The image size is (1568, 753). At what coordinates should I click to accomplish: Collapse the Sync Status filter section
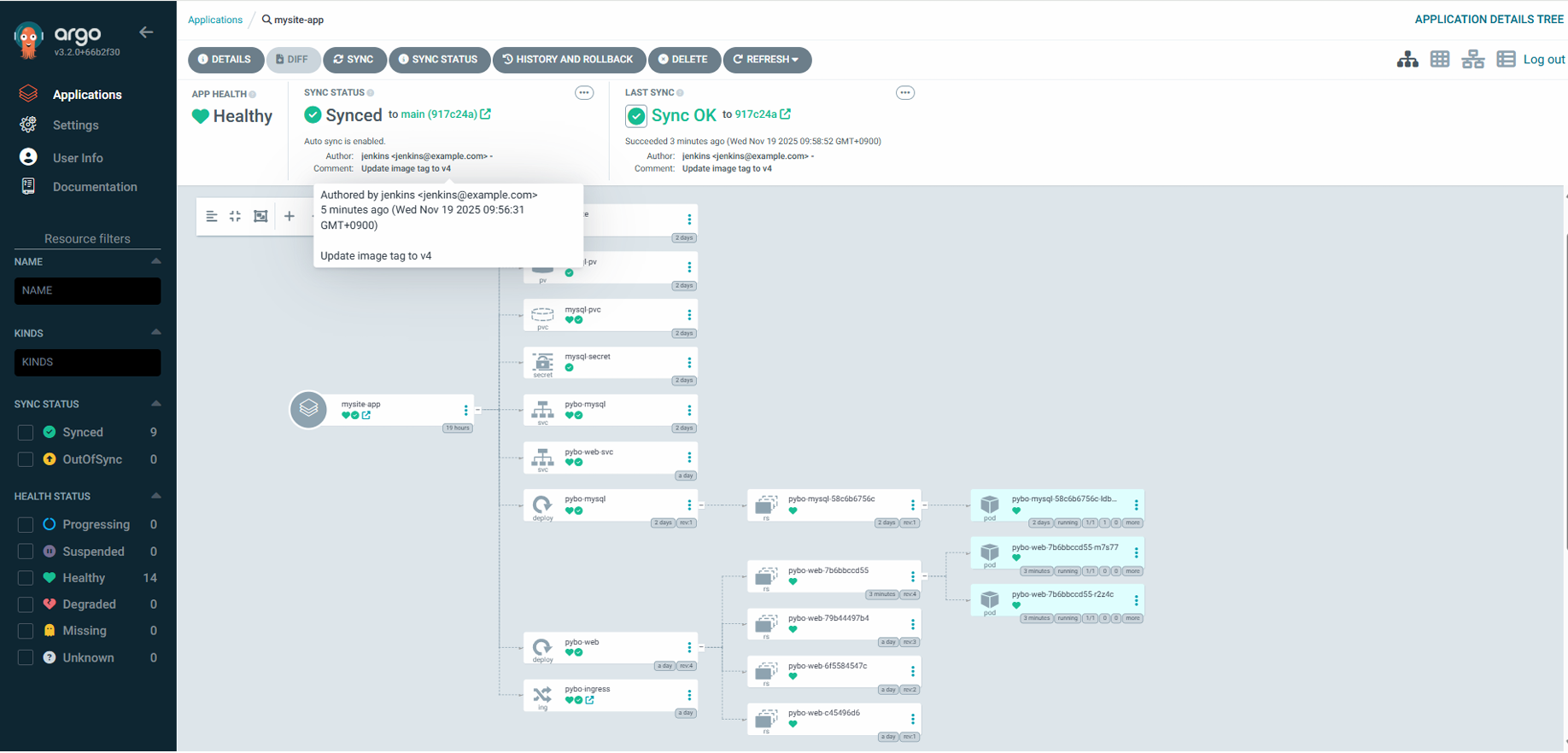point(155,404)
